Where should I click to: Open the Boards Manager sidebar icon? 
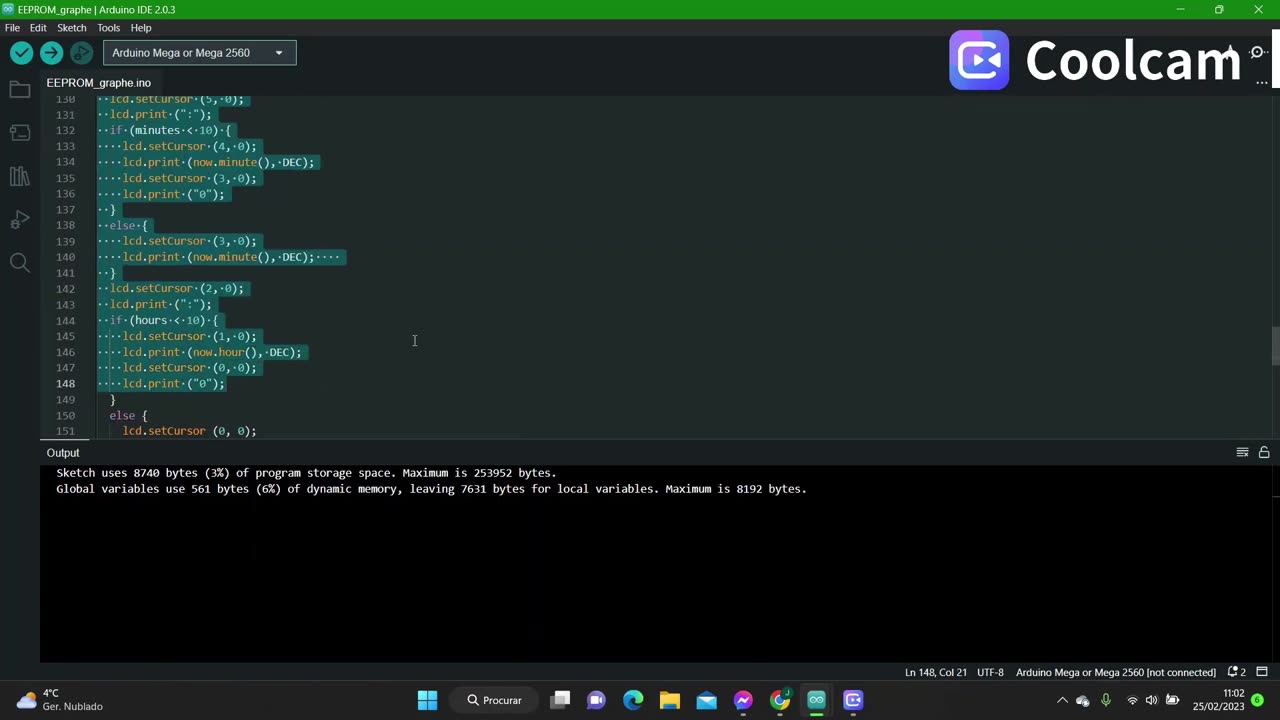pyautogui.click(x=19, y=133)
